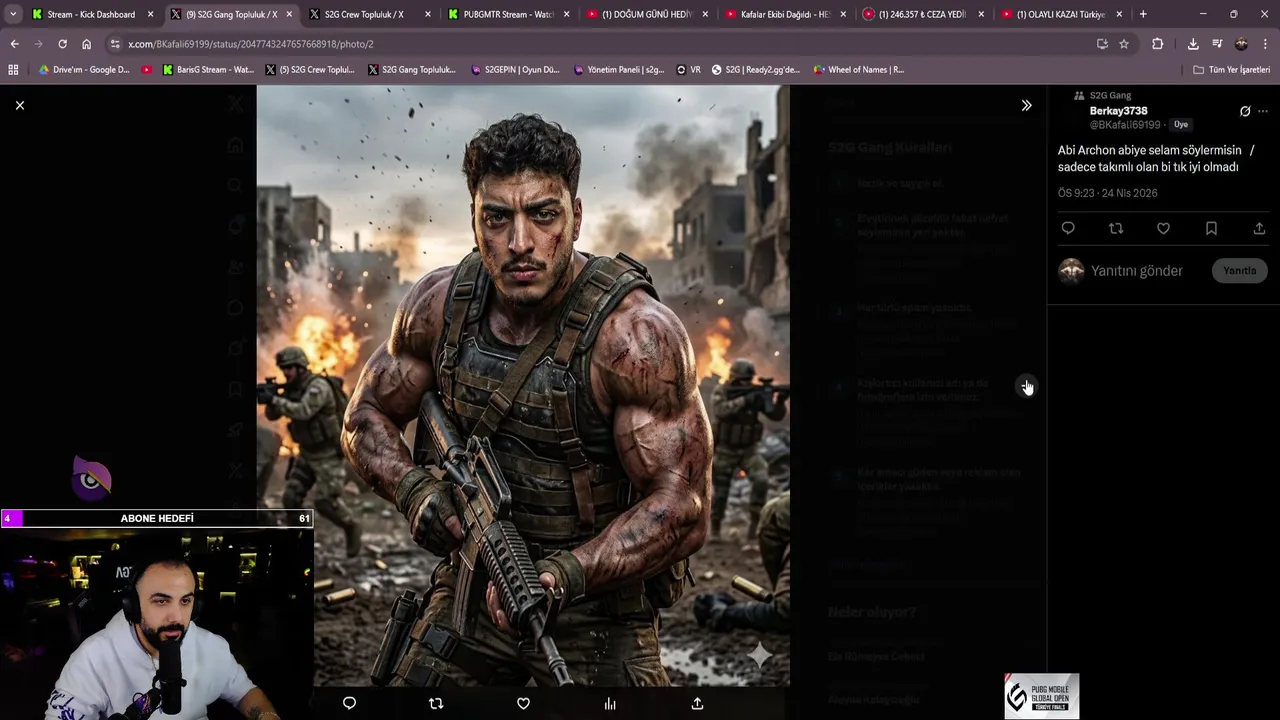Go to browser home page icon
The height and width of the screenshot is (720, 1280).
(x=86, y=44)
